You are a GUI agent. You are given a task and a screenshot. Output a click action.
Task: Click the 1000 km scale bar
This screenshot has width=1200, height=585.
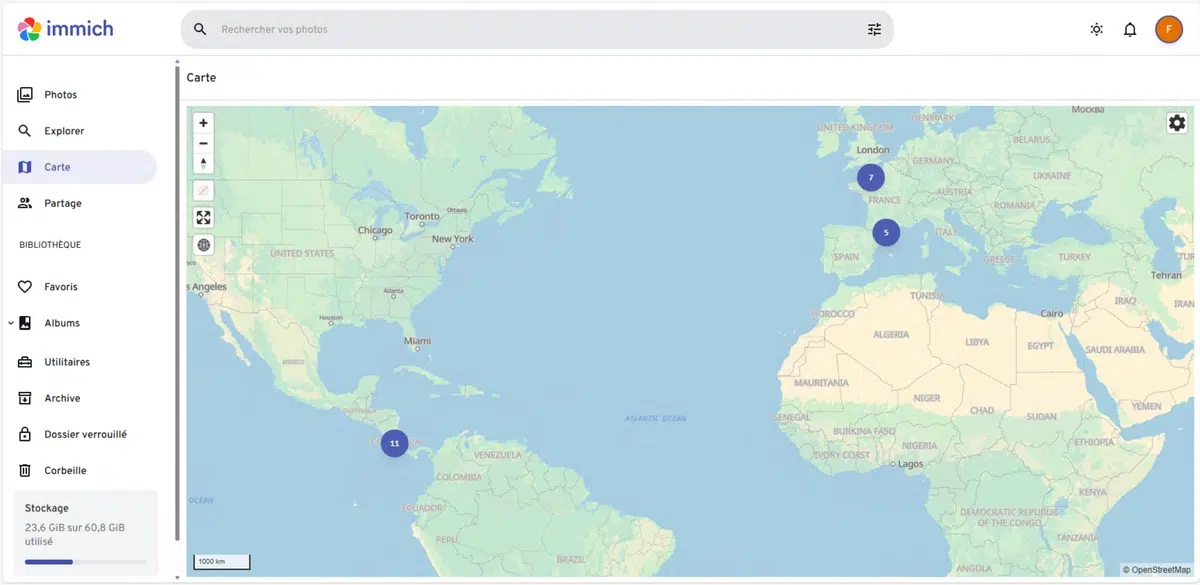click(x=221, y=562)
